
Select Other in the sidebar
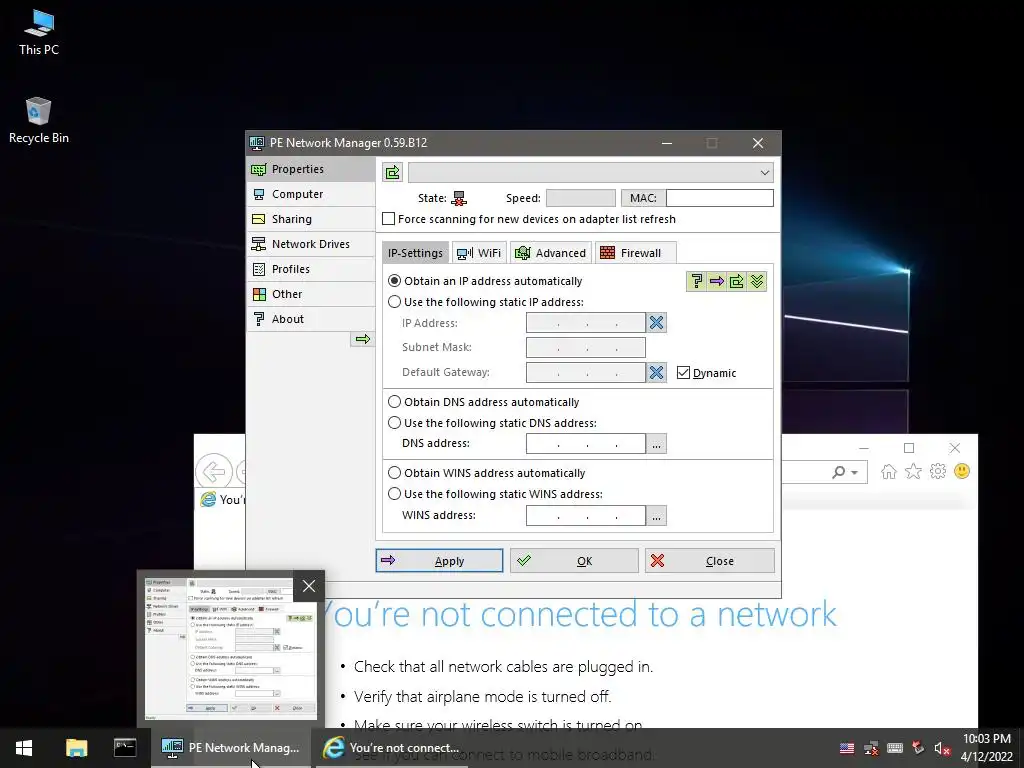click(x=311, y=294)
